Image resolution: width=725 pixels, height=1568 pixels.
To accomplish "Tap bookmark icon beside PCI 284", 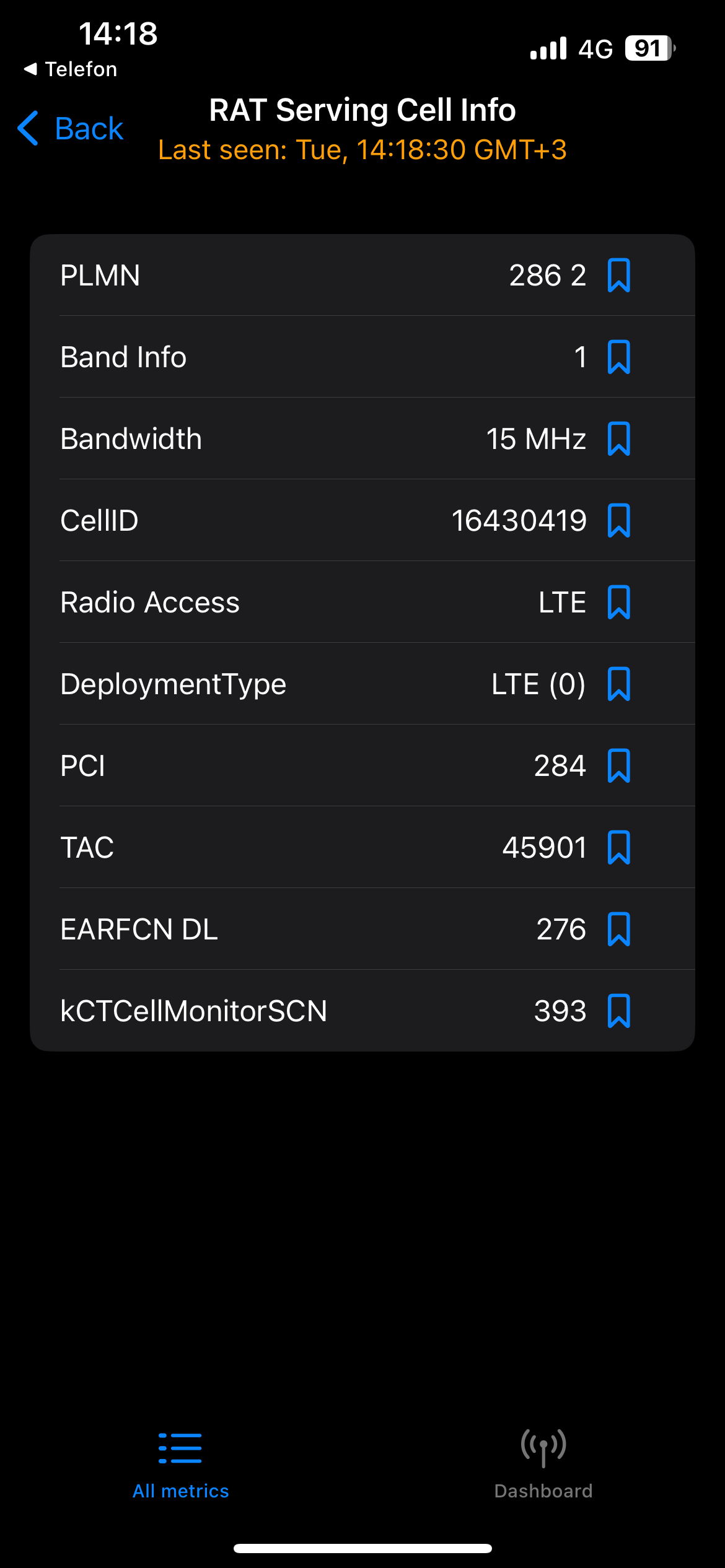I will (x=619, y=765).
